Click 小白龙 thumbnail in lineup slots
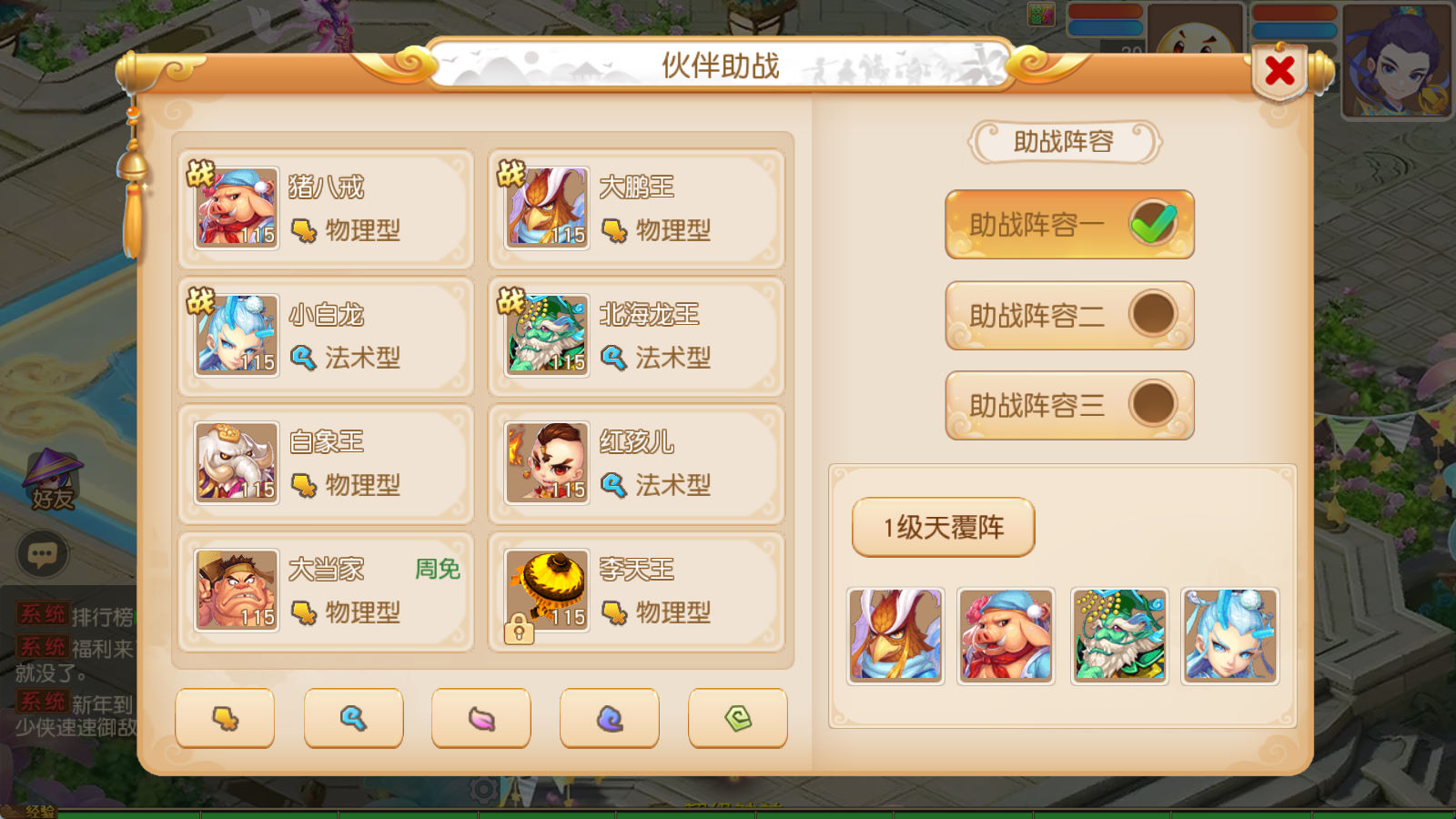The height and width of the screenshot is (819, 1456). pyautogui.click(x=1229, y=635)
